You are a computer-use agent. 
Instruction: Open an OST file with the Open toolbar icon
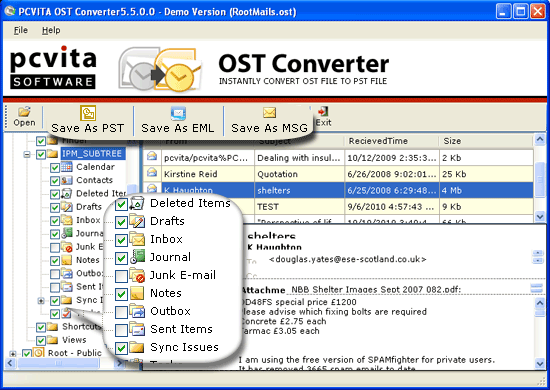click(x=24, y=112)
